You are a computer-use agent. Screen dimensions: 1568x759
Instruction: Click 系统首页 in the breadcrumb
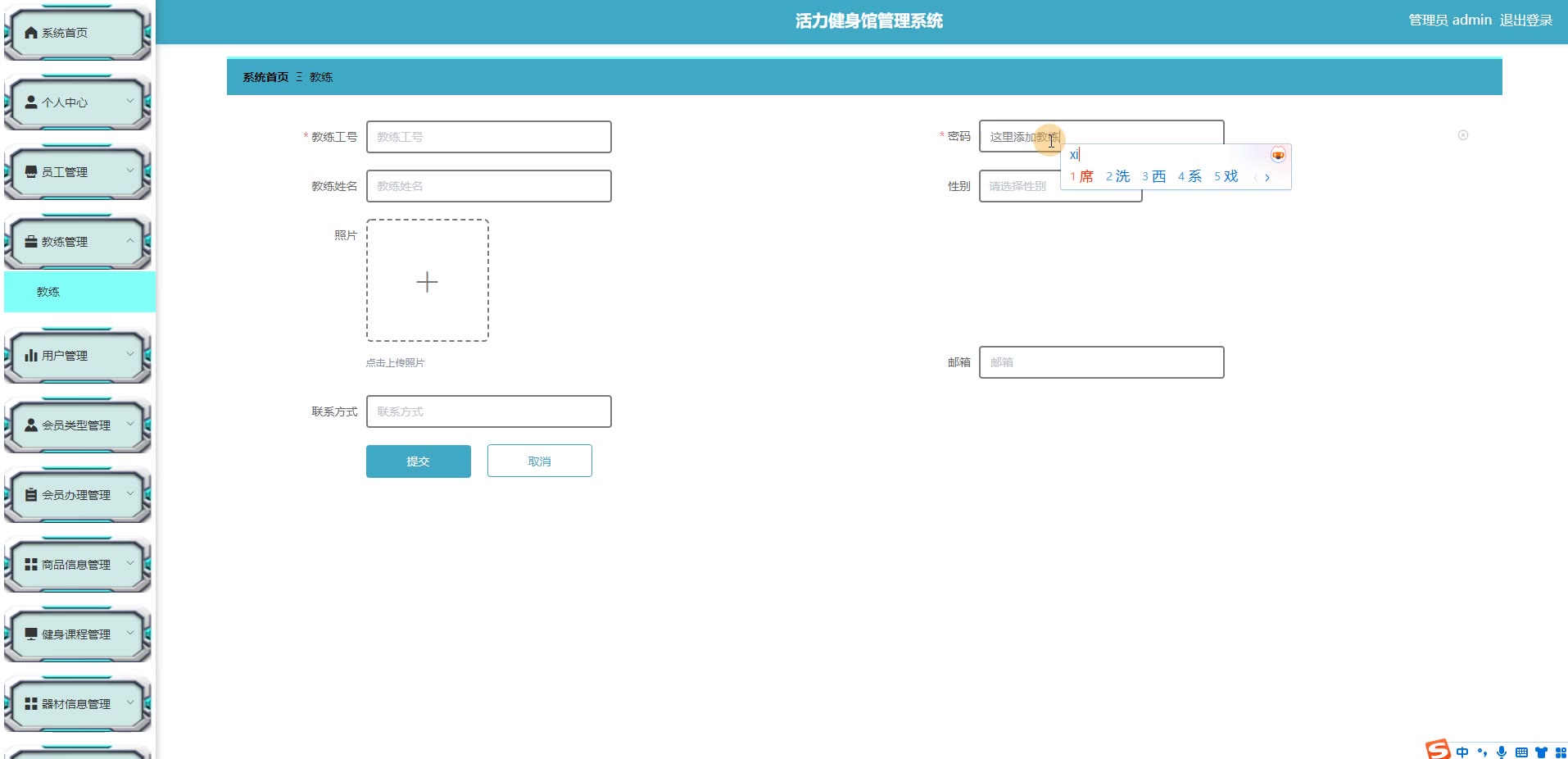(265, 77)
